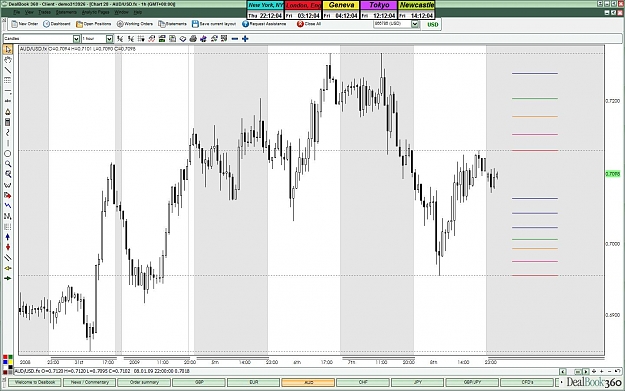Screen dimensions: 625x391
Task: Select the text label tool
Action: tap(8, 101)
